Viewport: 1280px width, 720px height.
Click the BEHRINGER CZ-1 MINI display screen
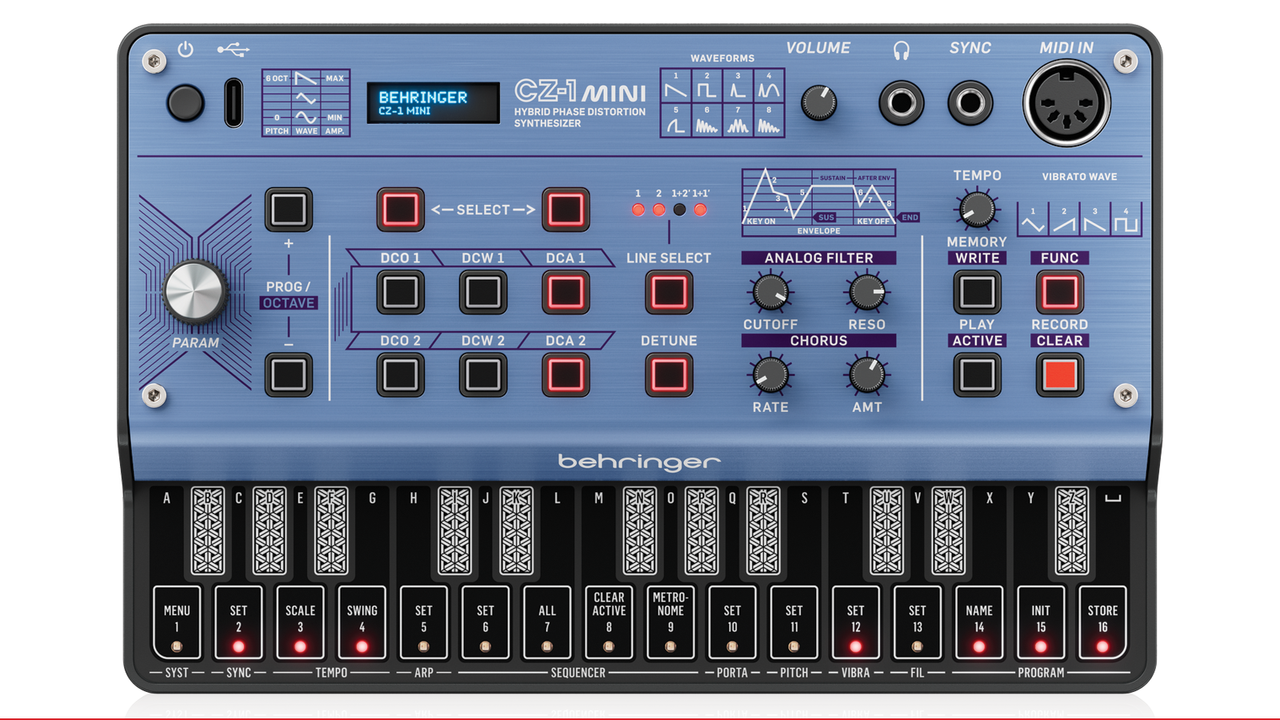pos(432,104)
